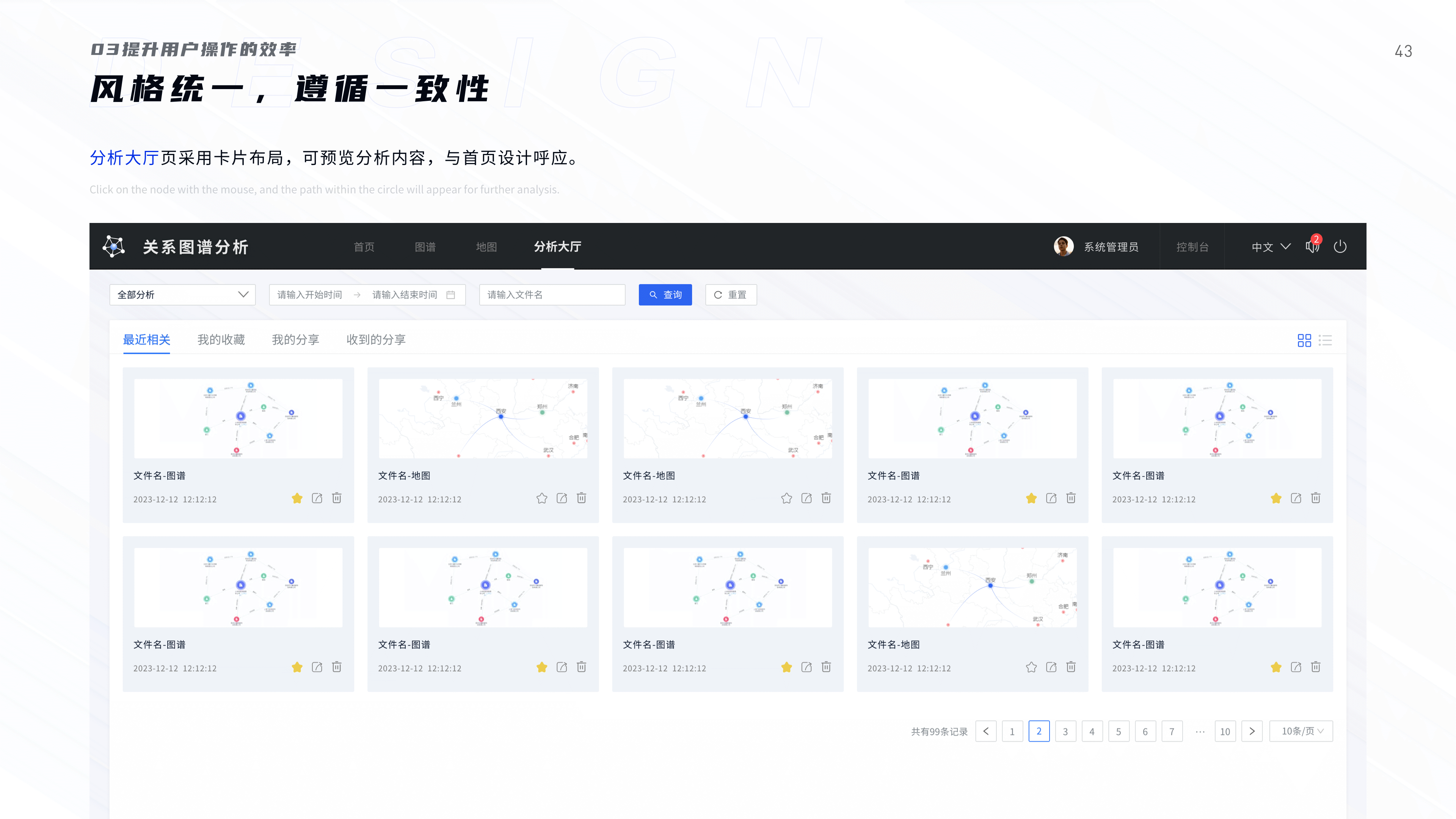Open the 10条/页 page size dropdown
Image resolution: width=1456 pixels, height=819 pixels.
pyautogui.click(x=1301, y=731)
